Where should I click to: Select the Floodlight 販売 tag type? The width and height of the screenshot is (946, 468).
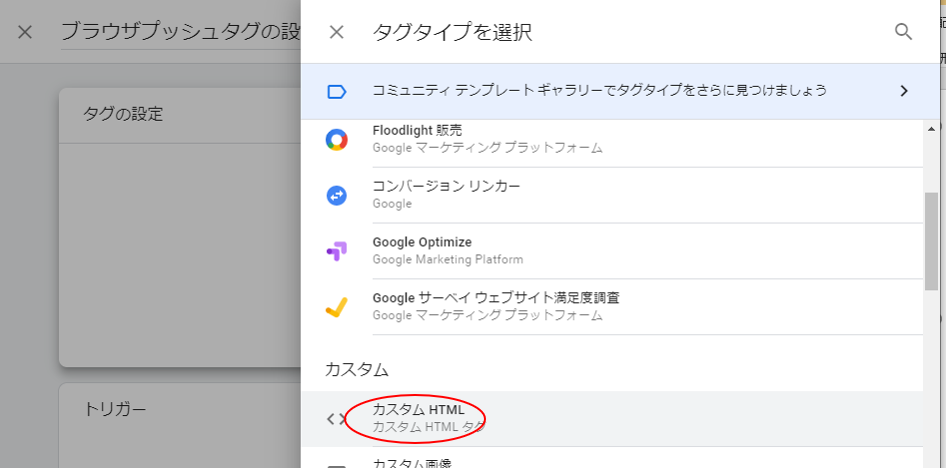click(611, 140)
